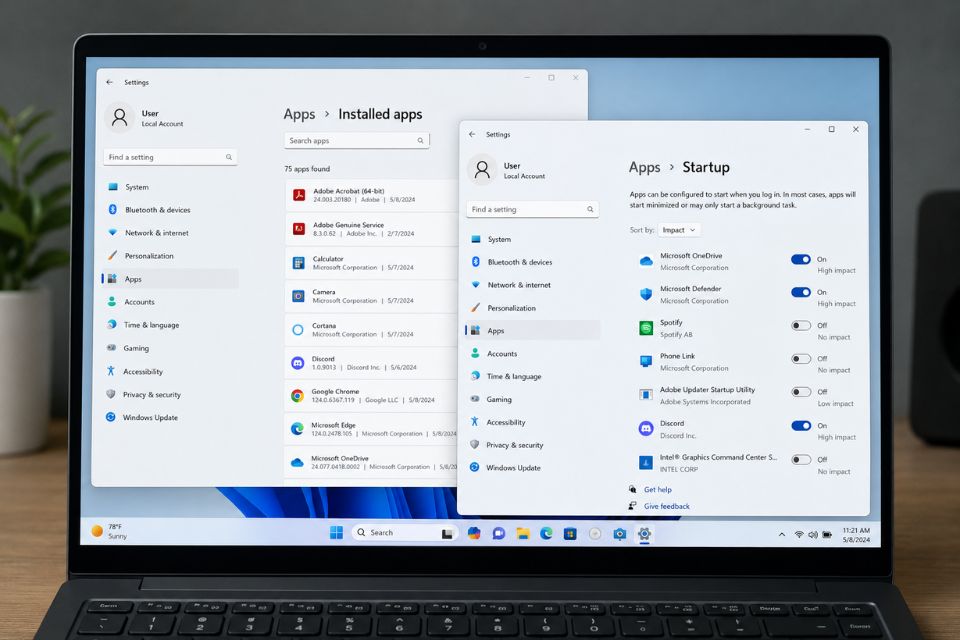960x640 pixels.
Task: Click the Microsoft OneDrive icon in Startup list
Action: coord(646,262)
